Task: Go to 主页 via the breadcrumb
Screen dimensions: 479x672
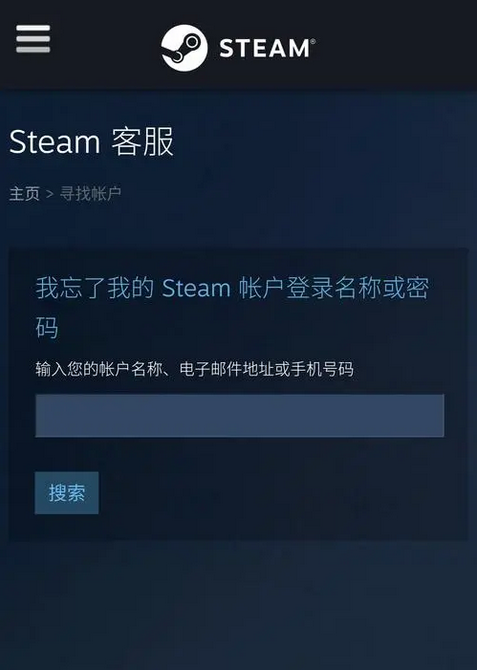Action: 24,194
